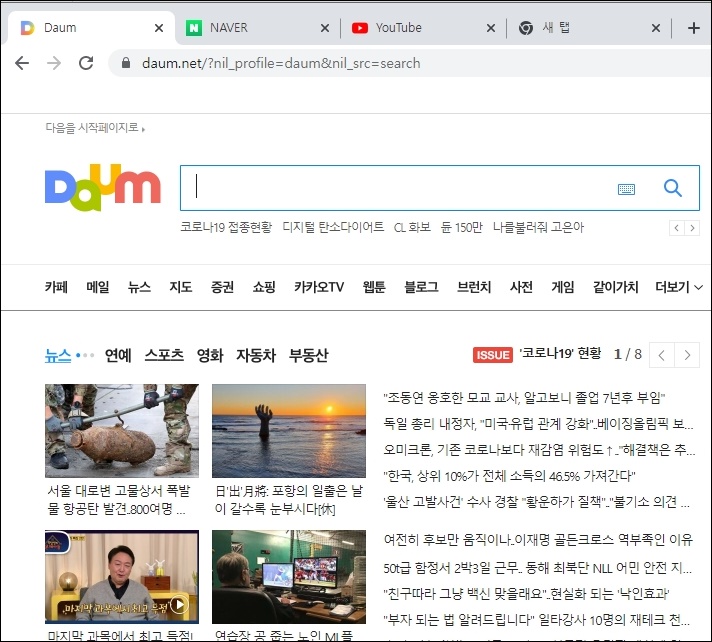Open headline "한국, 상위 10%가 전체 소득의"
712x642 pixels.
tap(509, 476)
